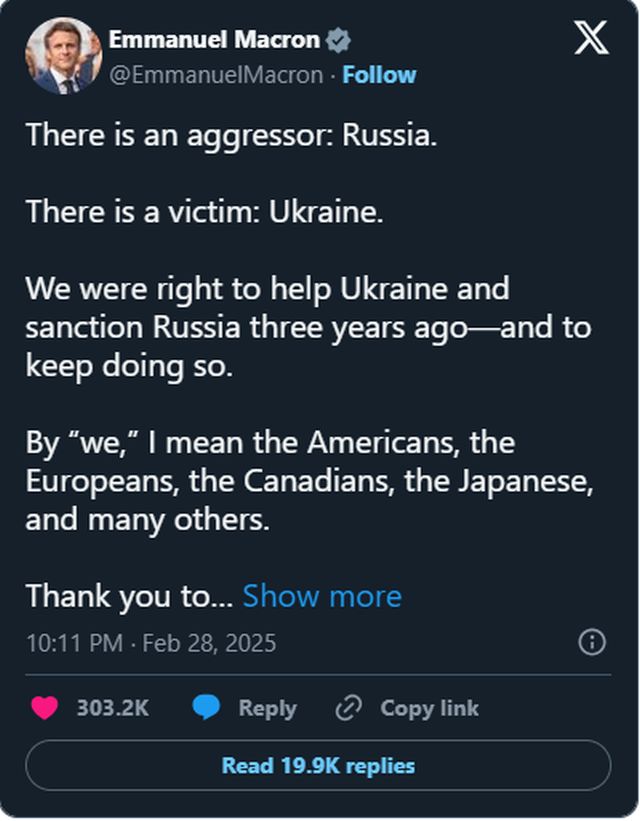Open the tweet info circle icon
The height and width of the screenshot is (821, 640).
593,641
